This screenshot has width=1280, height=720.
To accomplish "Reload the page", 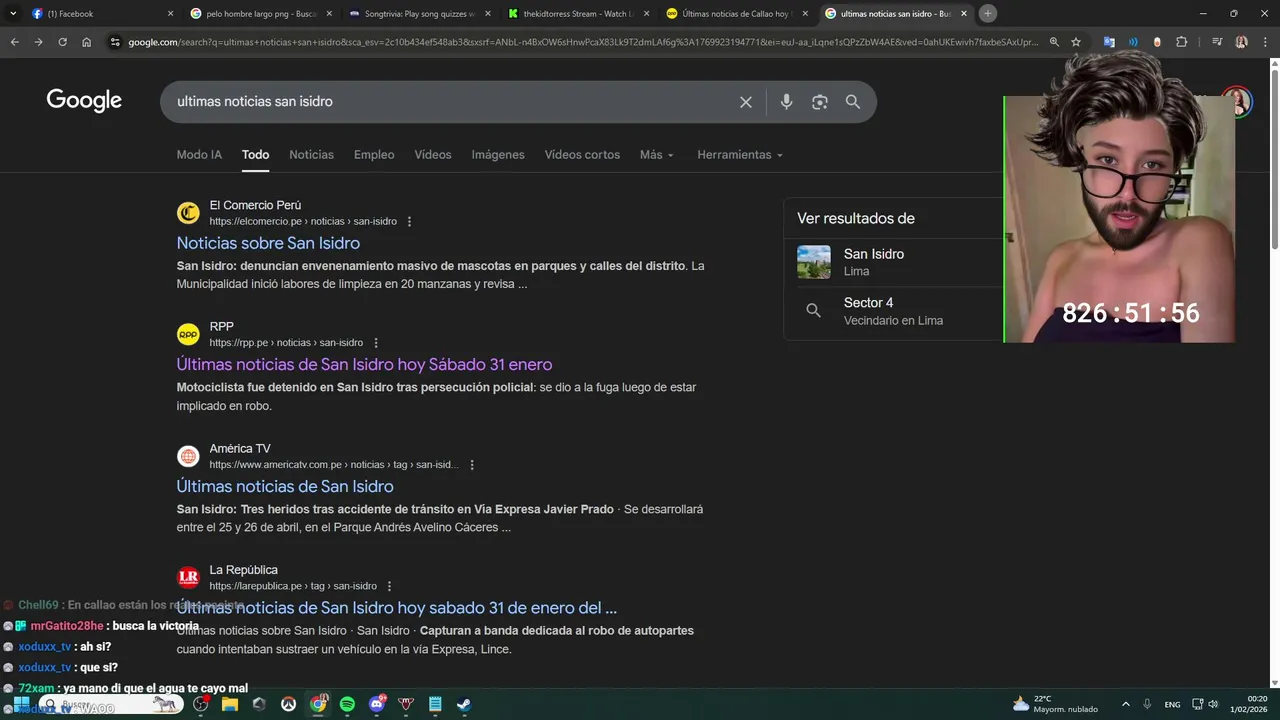I will pyautogui.click(x=62, y=42).
